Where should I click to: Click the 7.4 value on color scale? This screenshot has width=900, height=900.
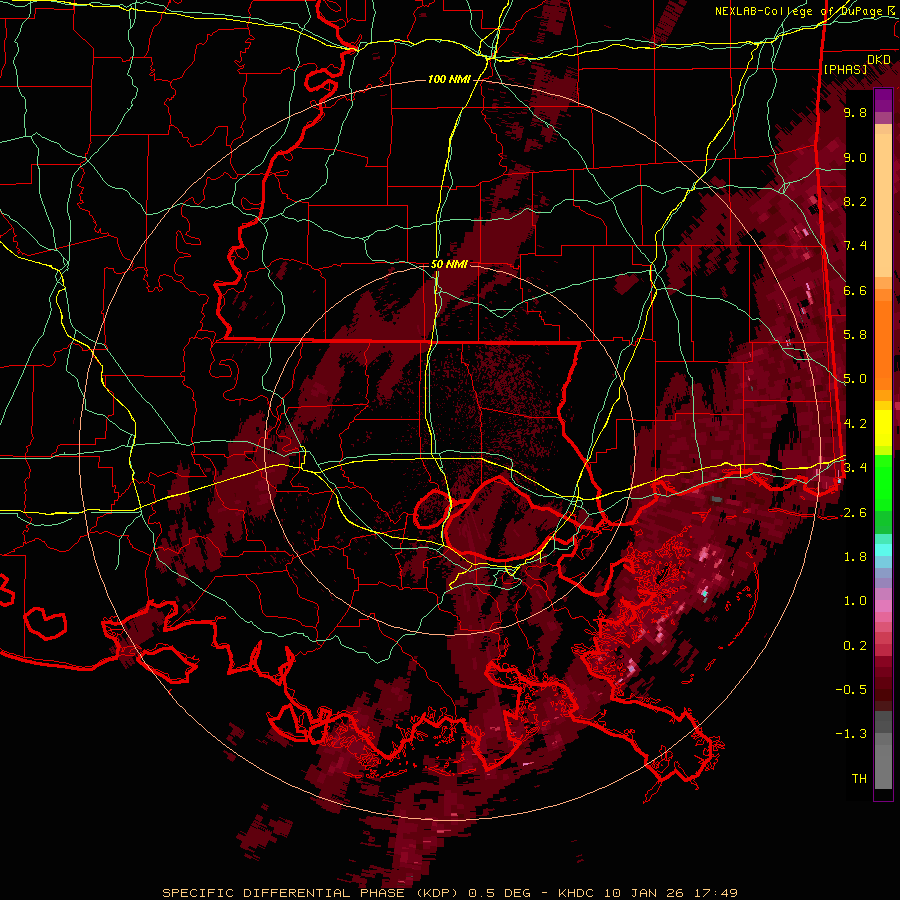click(855, 246)
